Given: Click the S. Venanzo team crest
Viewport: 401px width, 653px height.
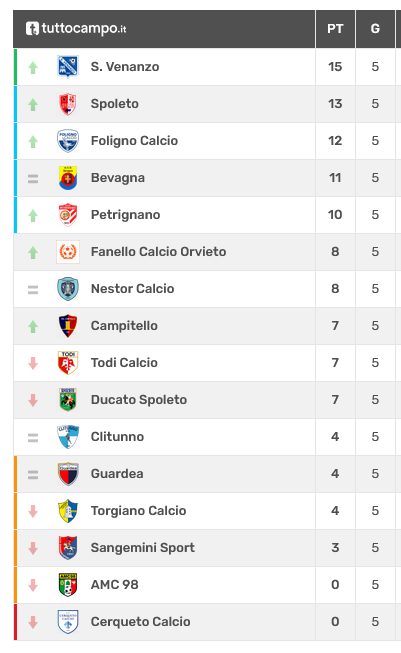Looking at the screenshot, I should 68,67.
